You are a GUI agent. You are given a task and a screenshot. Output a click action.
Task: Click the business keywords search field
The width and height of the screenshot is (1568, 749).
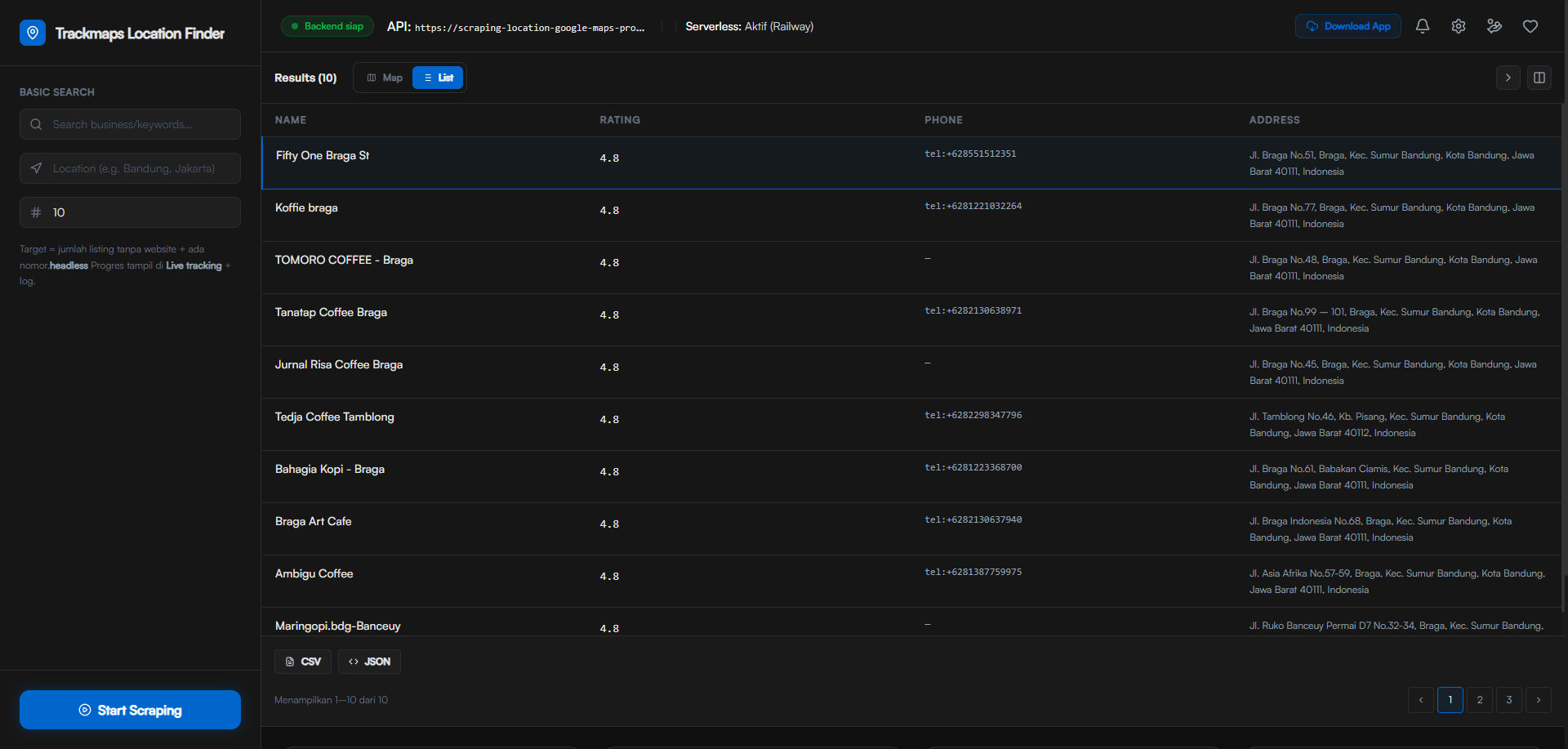pos(130,124)
